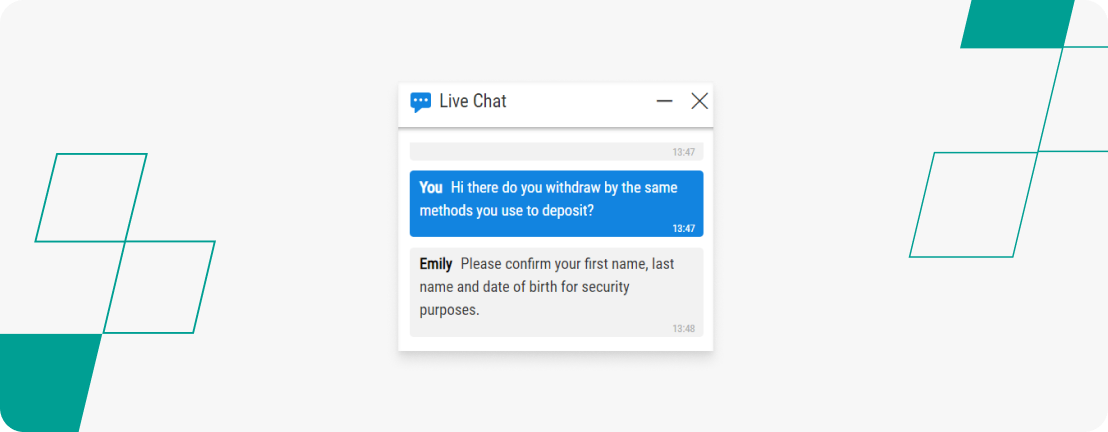Select the blue message from You

click(556, 204)
